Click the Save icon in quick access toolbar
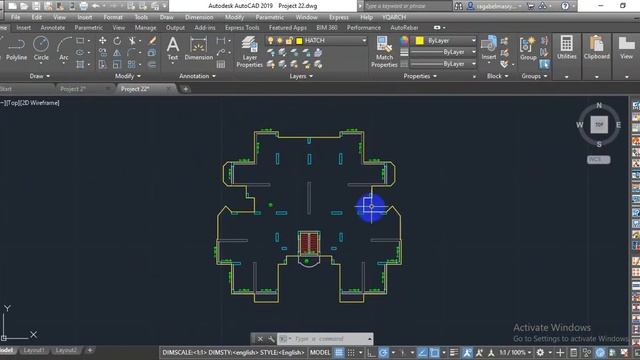 [36, 6]
